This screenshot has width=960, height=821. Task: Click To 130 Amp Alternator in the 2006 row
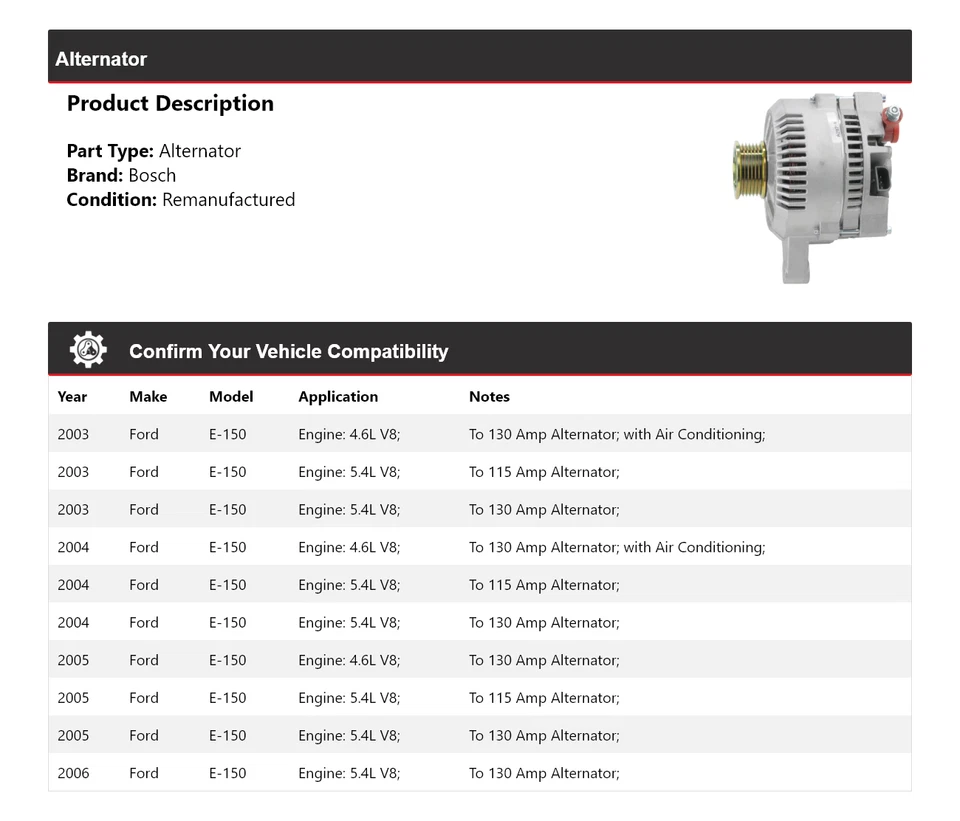pyautogui.click(x=544, y=773)
